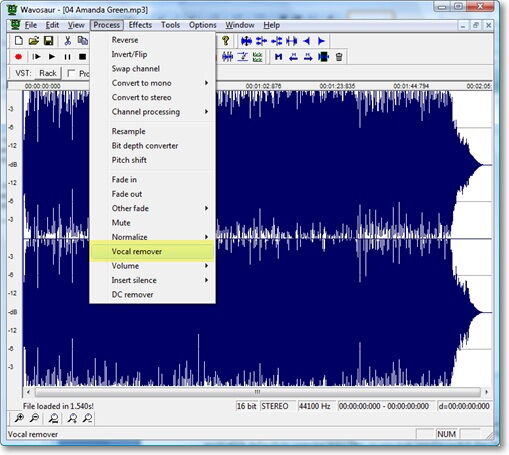Click the last magnifier zoom icon
Screen dimensions: 509x455
tap(87, 418)
